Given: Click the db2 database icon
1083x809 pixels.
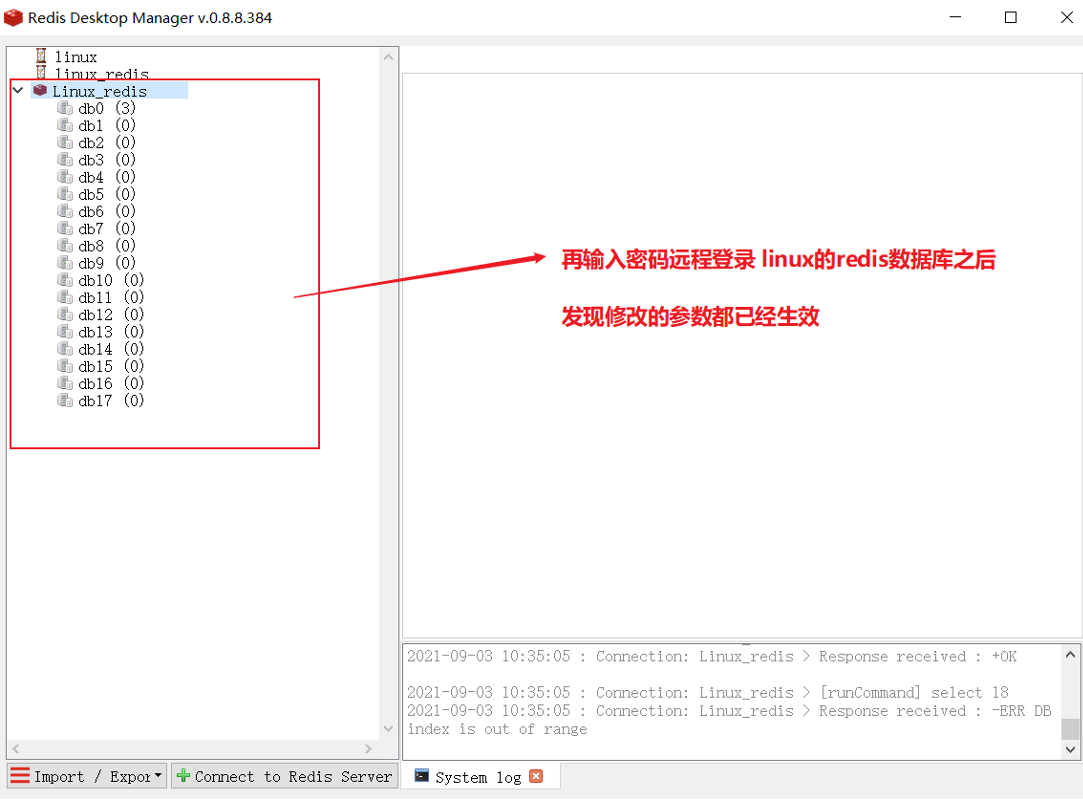Looking at the screenshot, I should tap(65, 143).
